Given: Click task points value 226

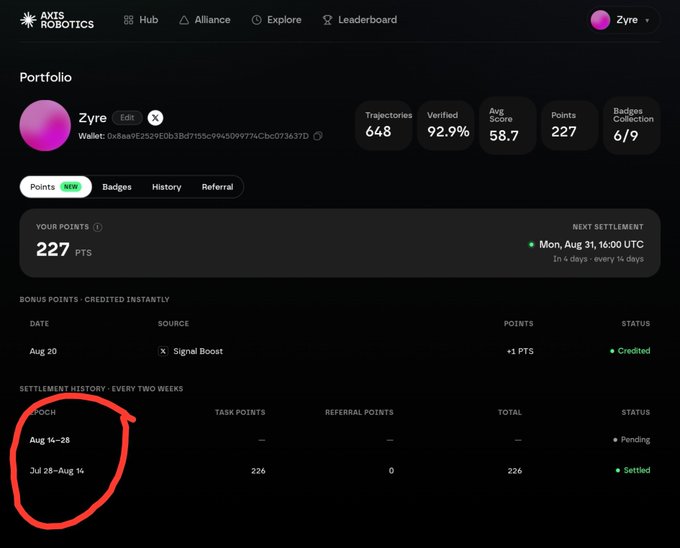Looking at the screenshot, I should 258,471.
